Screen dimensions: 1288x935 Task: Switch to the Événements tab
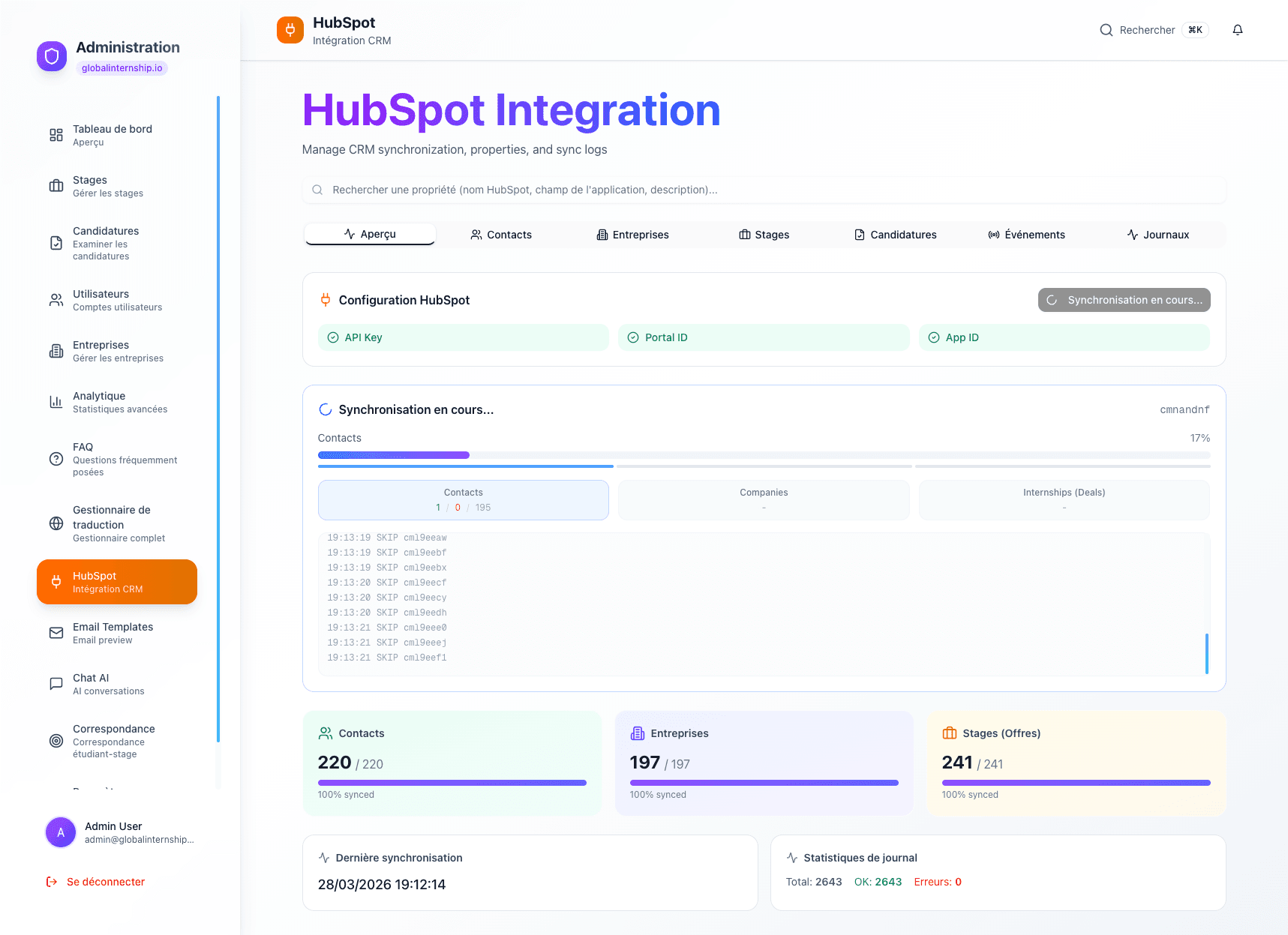click(1026, 235)
